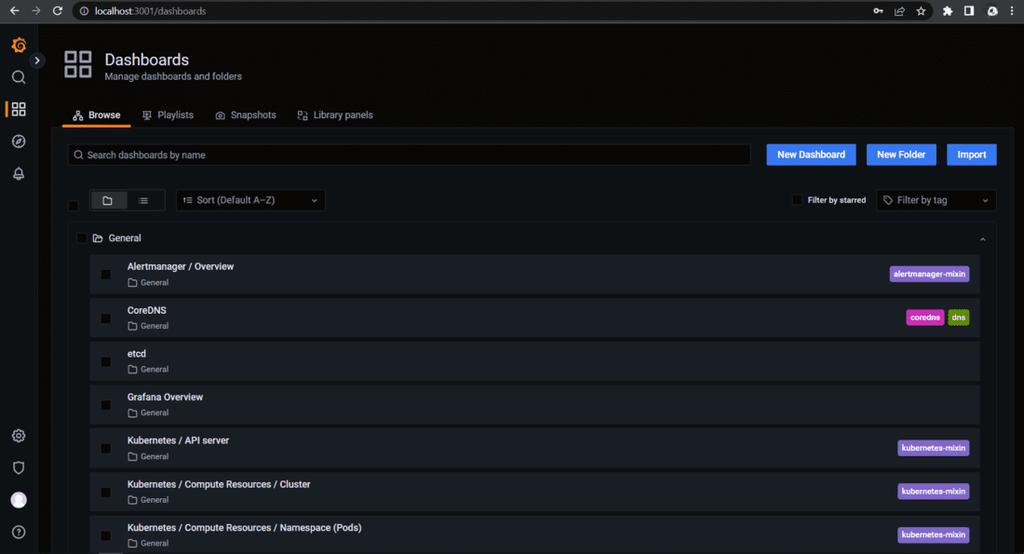Check Kubernetes / Compute Resources / Cluster checkbox
Screen dimensions: 1024x554
coord(106,492)
